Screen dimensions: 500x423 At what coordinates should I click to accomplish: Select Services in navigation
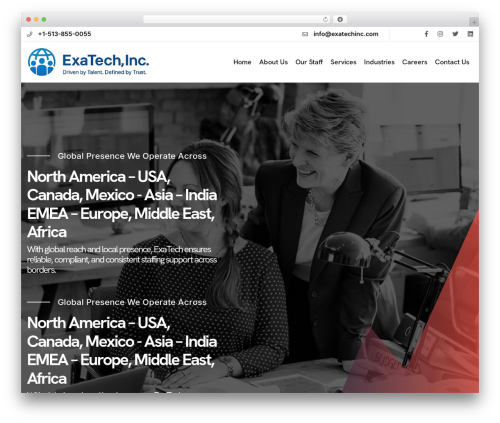(x=343, y=62)
